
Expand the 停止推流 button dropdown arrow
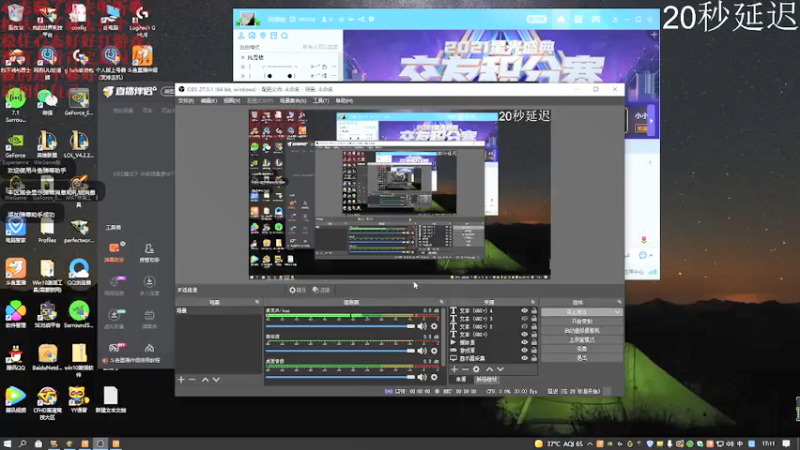[x=618, y=312]
